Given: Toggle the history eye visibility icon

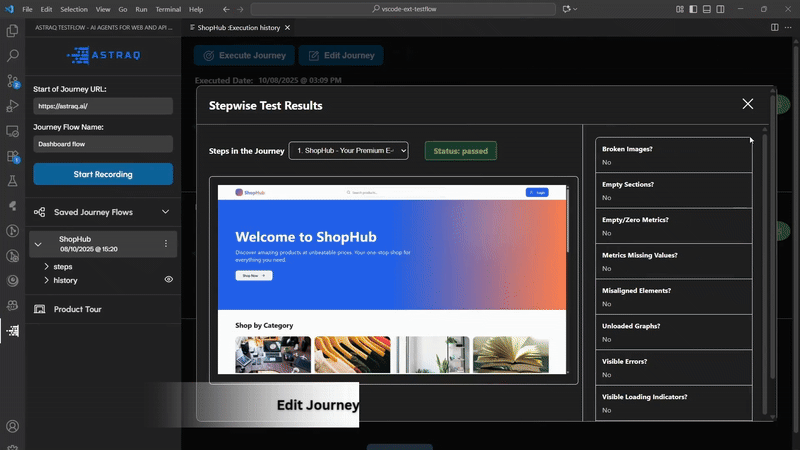Looking at the screenshot, I should (168, 280).
